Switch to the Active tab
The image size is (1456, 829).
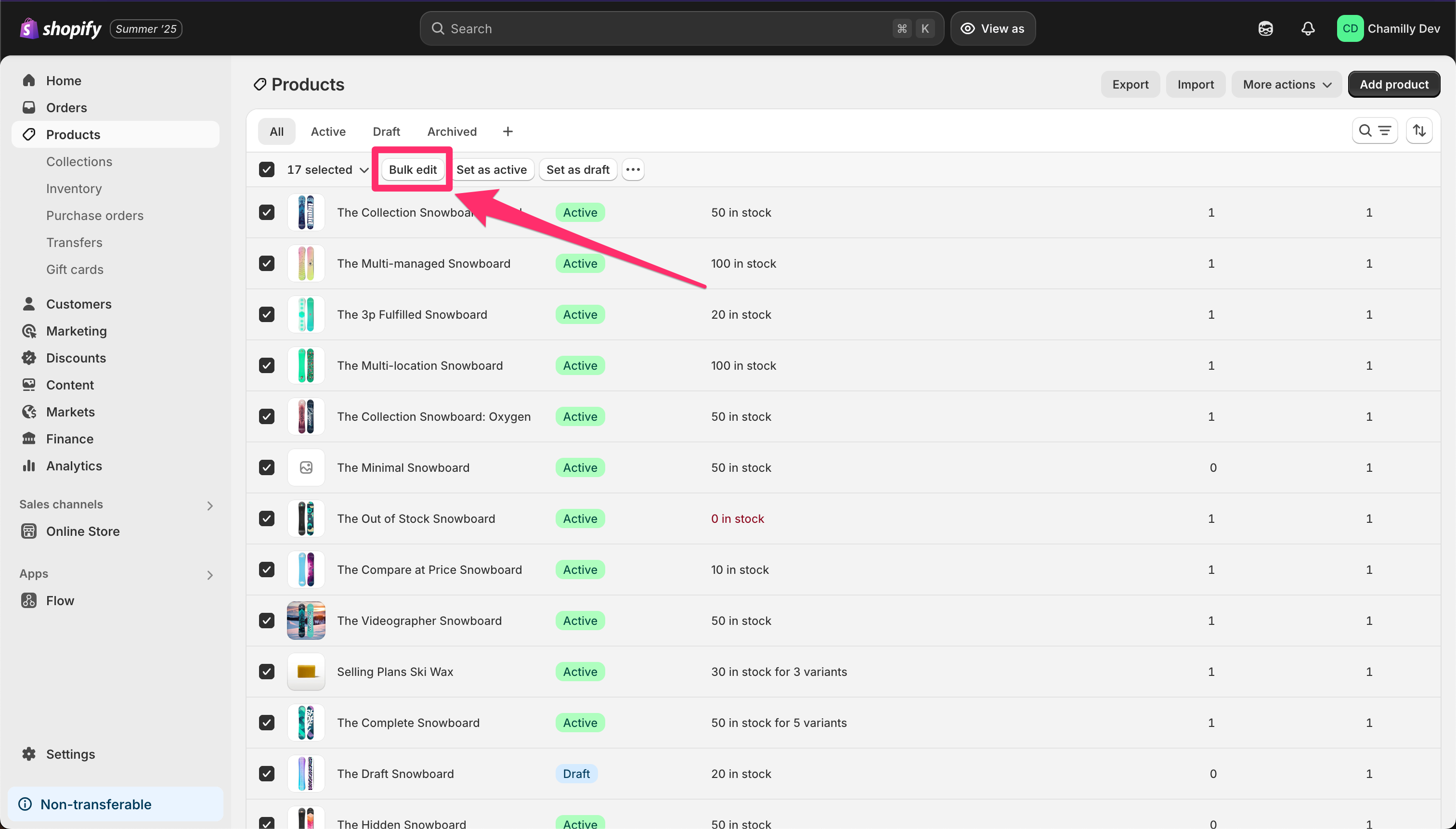click(x=328, y=131)
